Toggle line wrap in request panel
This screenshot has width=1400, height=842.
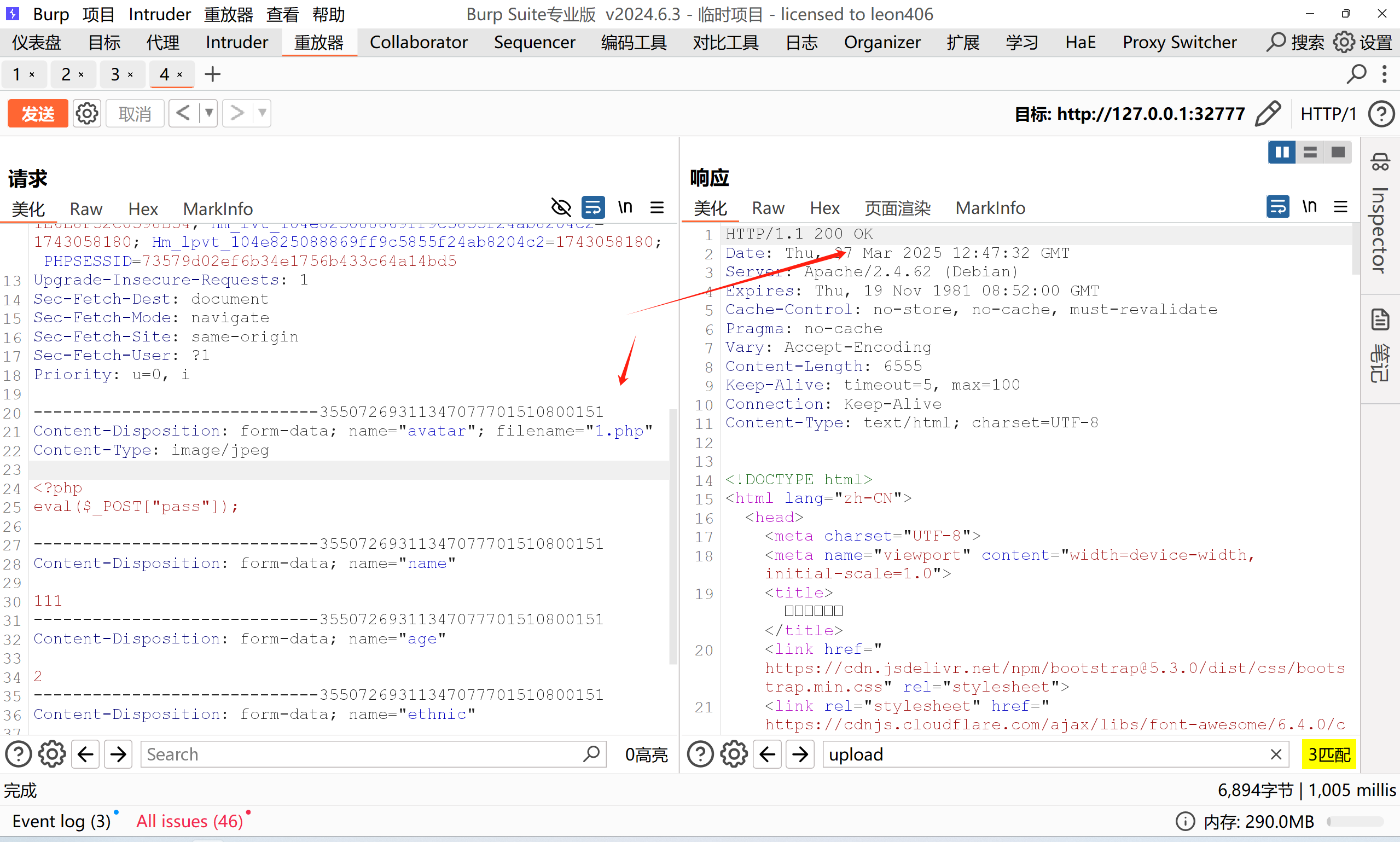pyautogui.click(x=593, y=208)
